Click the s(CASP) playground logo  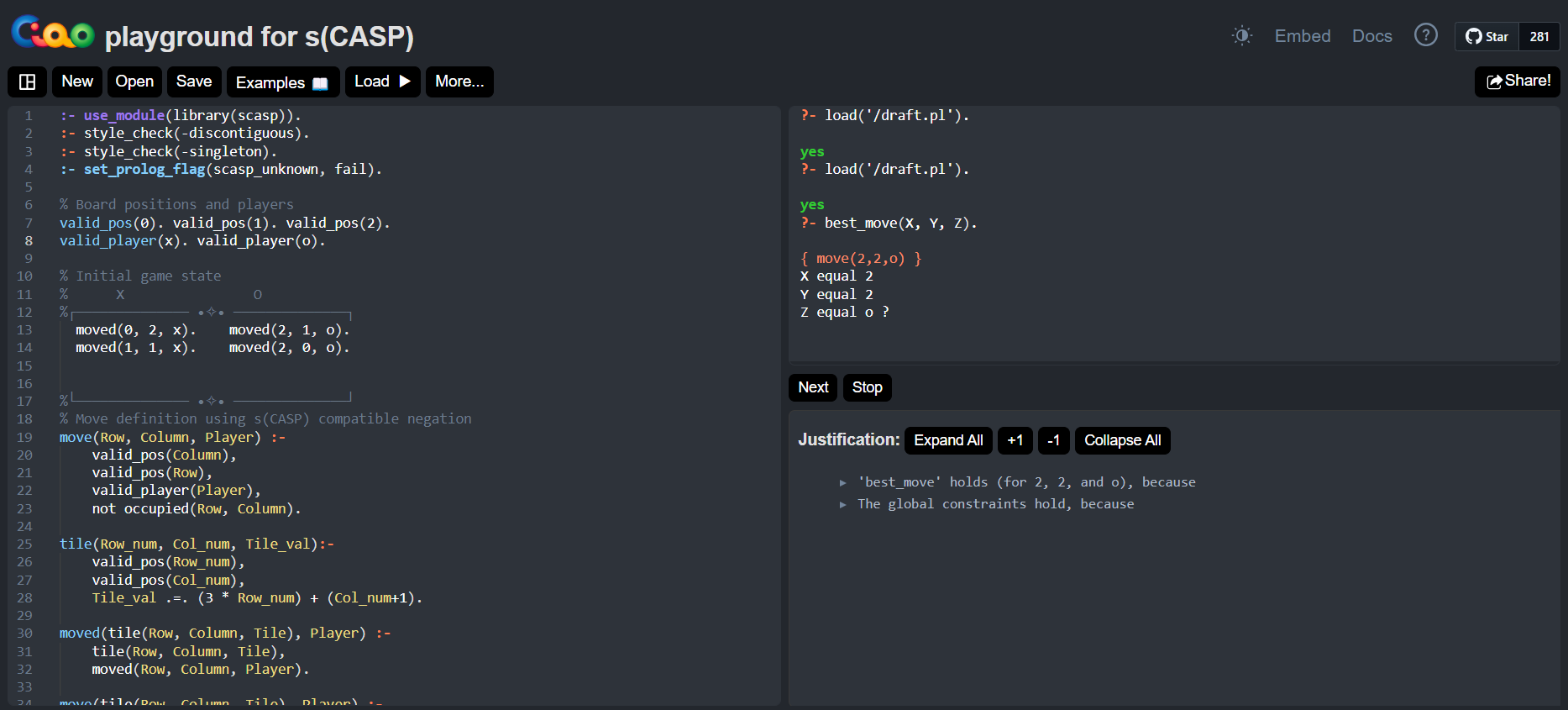point(52,34)
